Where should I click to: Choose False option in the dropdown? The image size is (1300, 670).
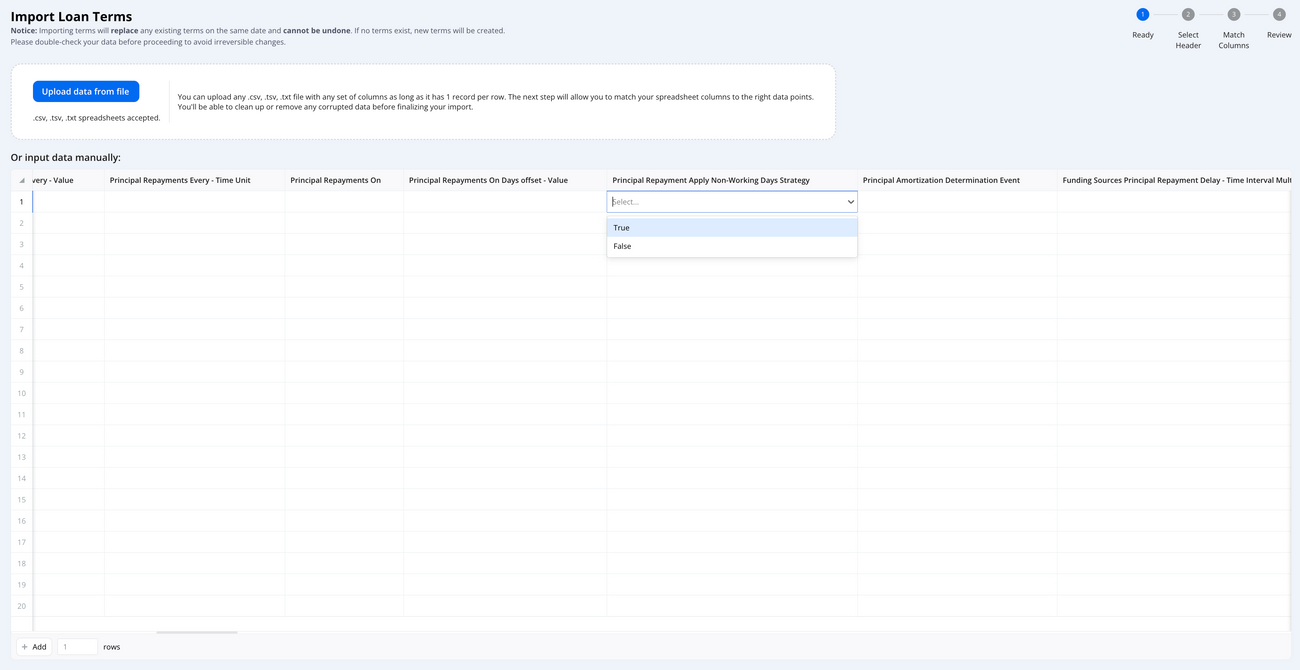coord(731,246)
